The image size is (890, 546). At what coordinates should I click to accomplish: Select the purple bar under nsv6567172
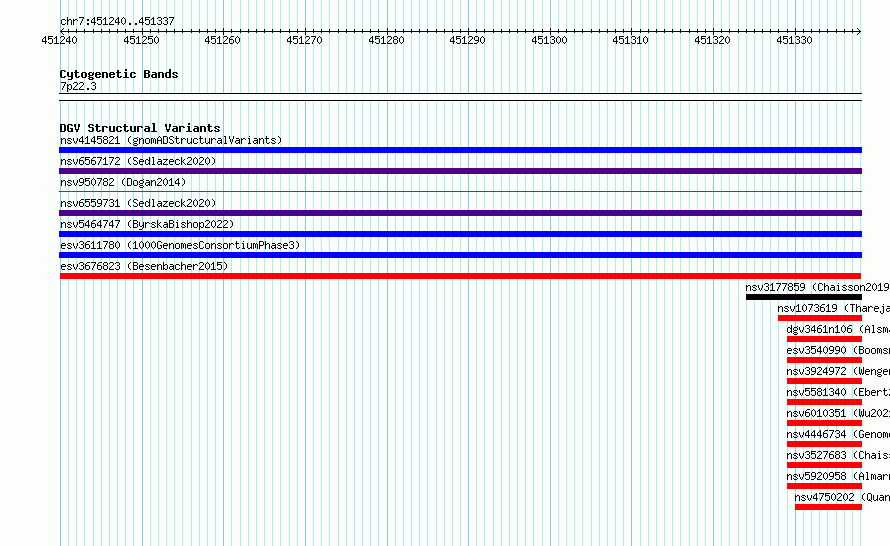460,171
